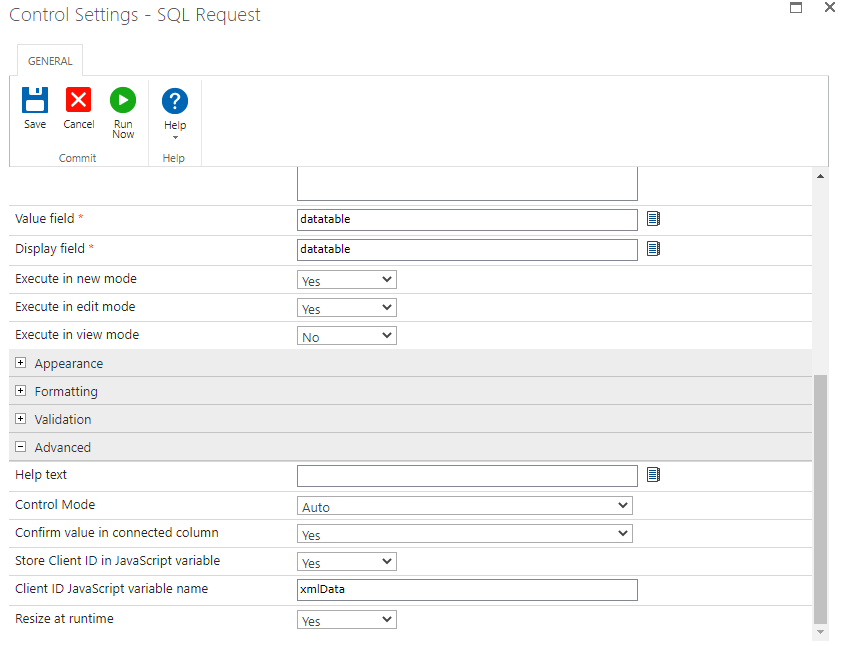
Task: Open value picker icon beside Value field
Action: [x=653, y=219]
